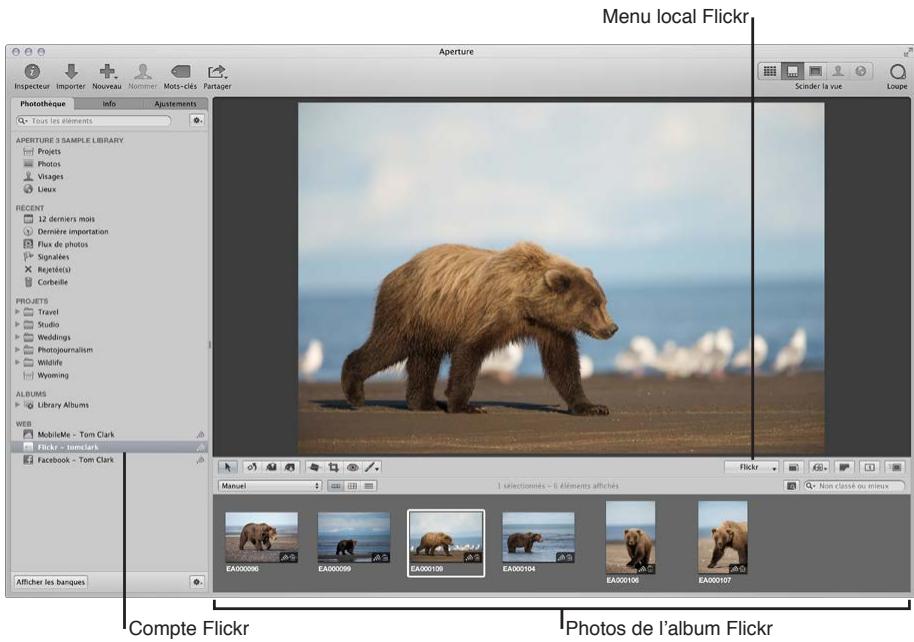Select the Straighten tool
Image resolution: width=914 pixels, height=642 pixels.
pos(314,468)
